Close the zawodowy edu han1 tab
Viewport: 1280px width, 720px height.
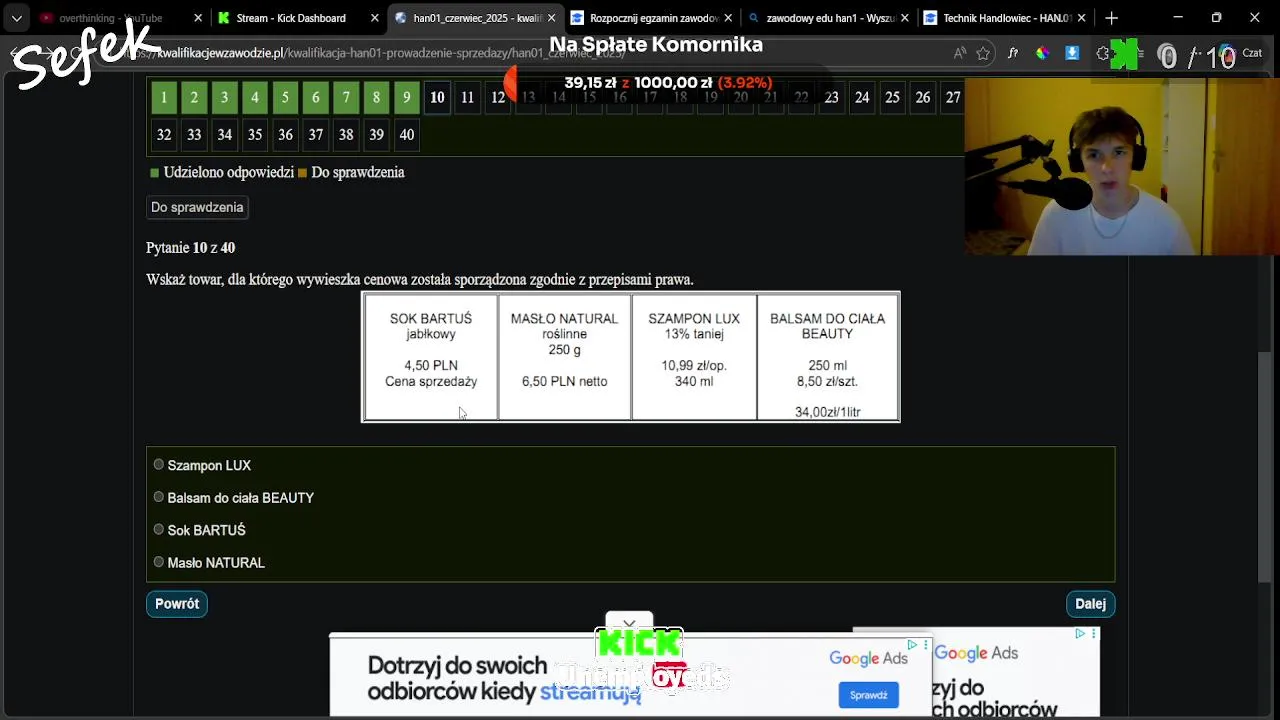tap(904, 18)
